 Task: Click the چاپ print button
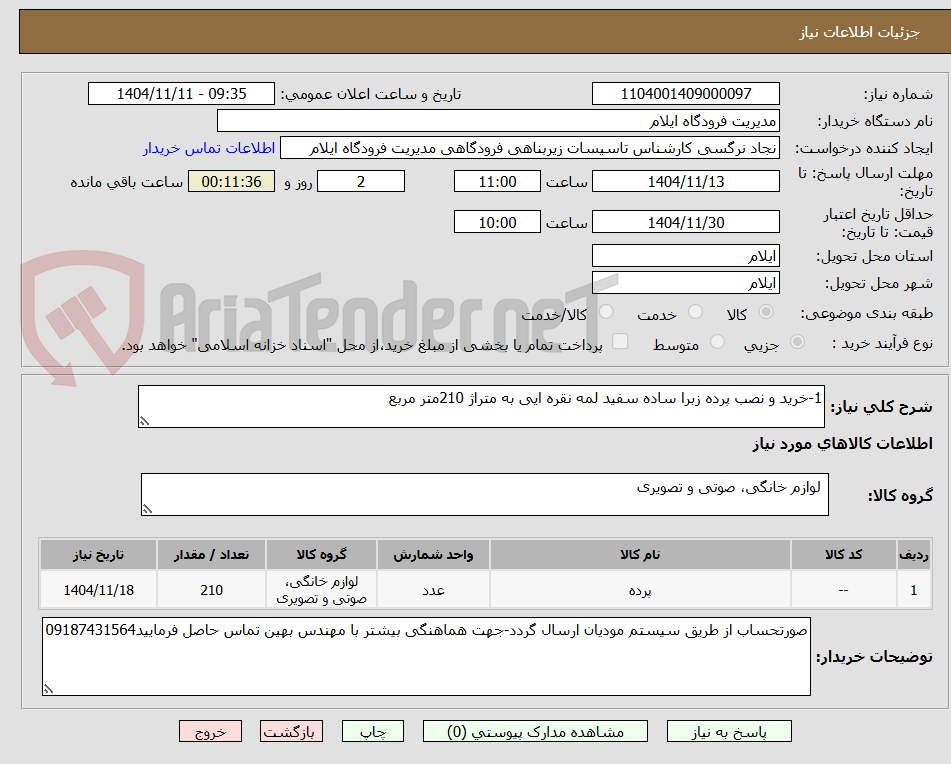tap(372, 731)
